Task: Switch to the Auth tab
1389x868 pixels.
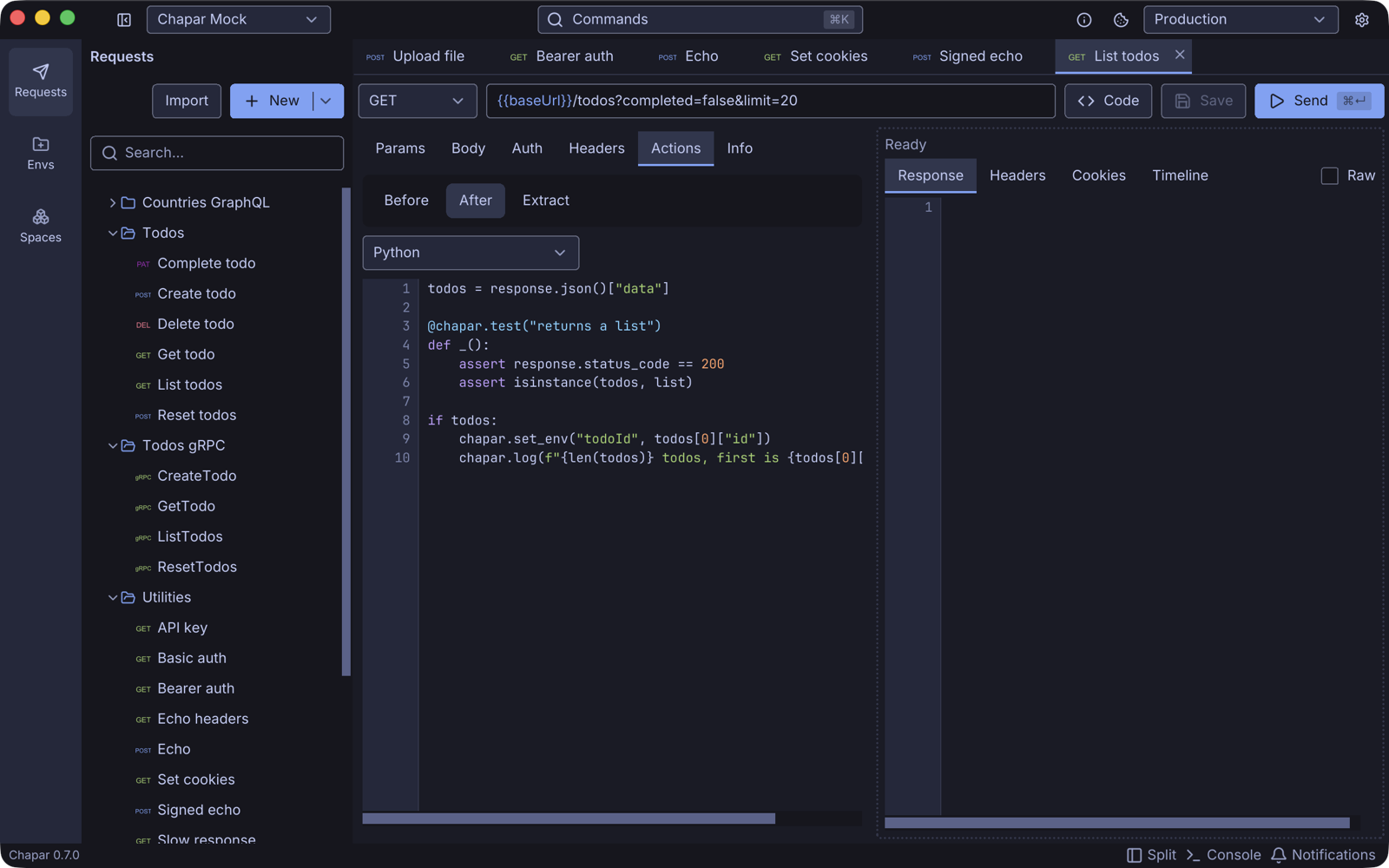Action: (x=527, y=148)
